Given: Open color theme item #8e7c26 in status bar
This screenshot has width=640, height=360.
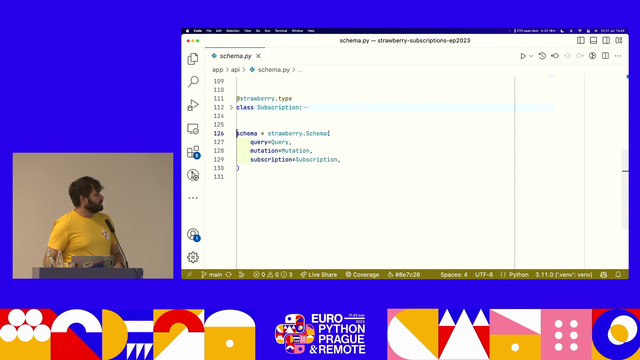Looking at the screenshot, I should (404, 275).
